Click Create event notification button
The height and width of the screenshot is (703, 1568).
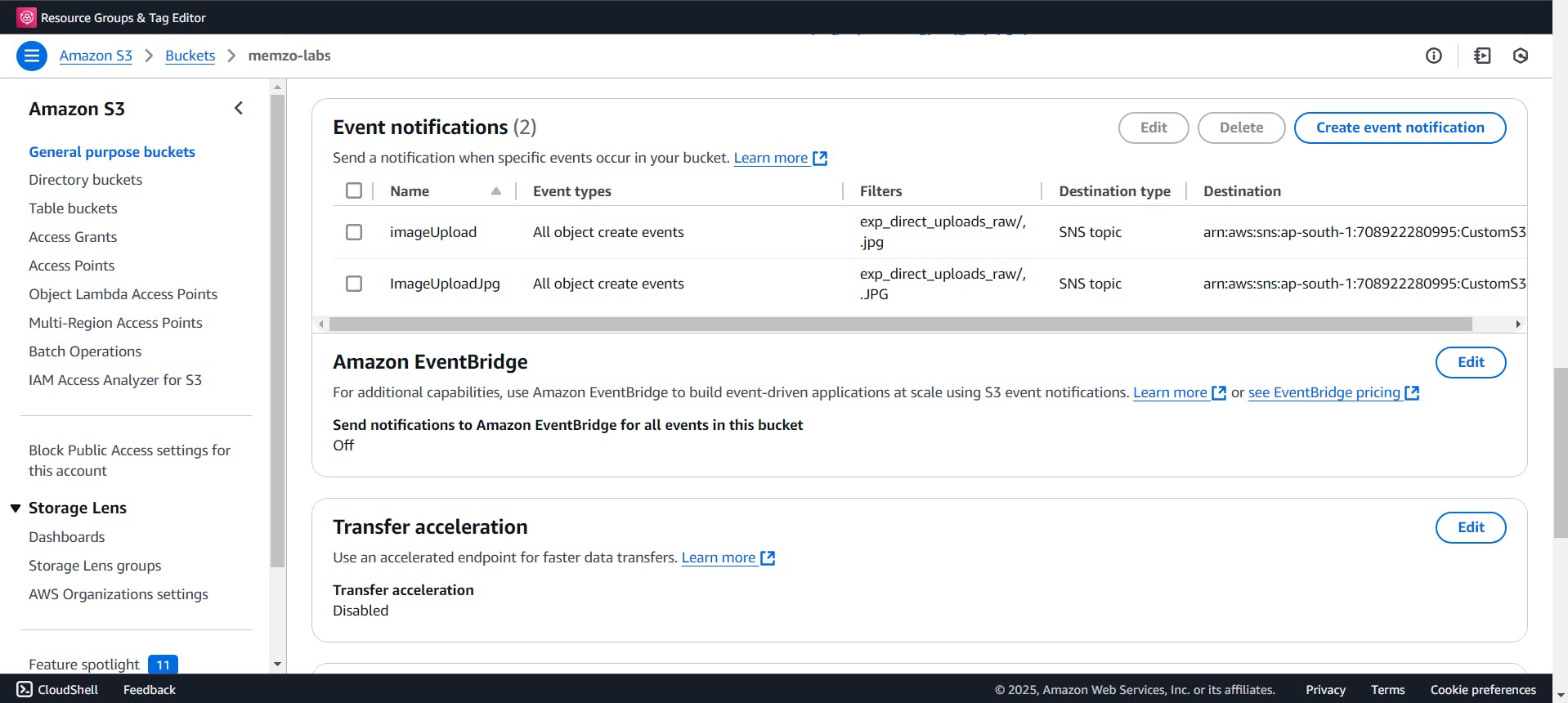pos(1400,128)
